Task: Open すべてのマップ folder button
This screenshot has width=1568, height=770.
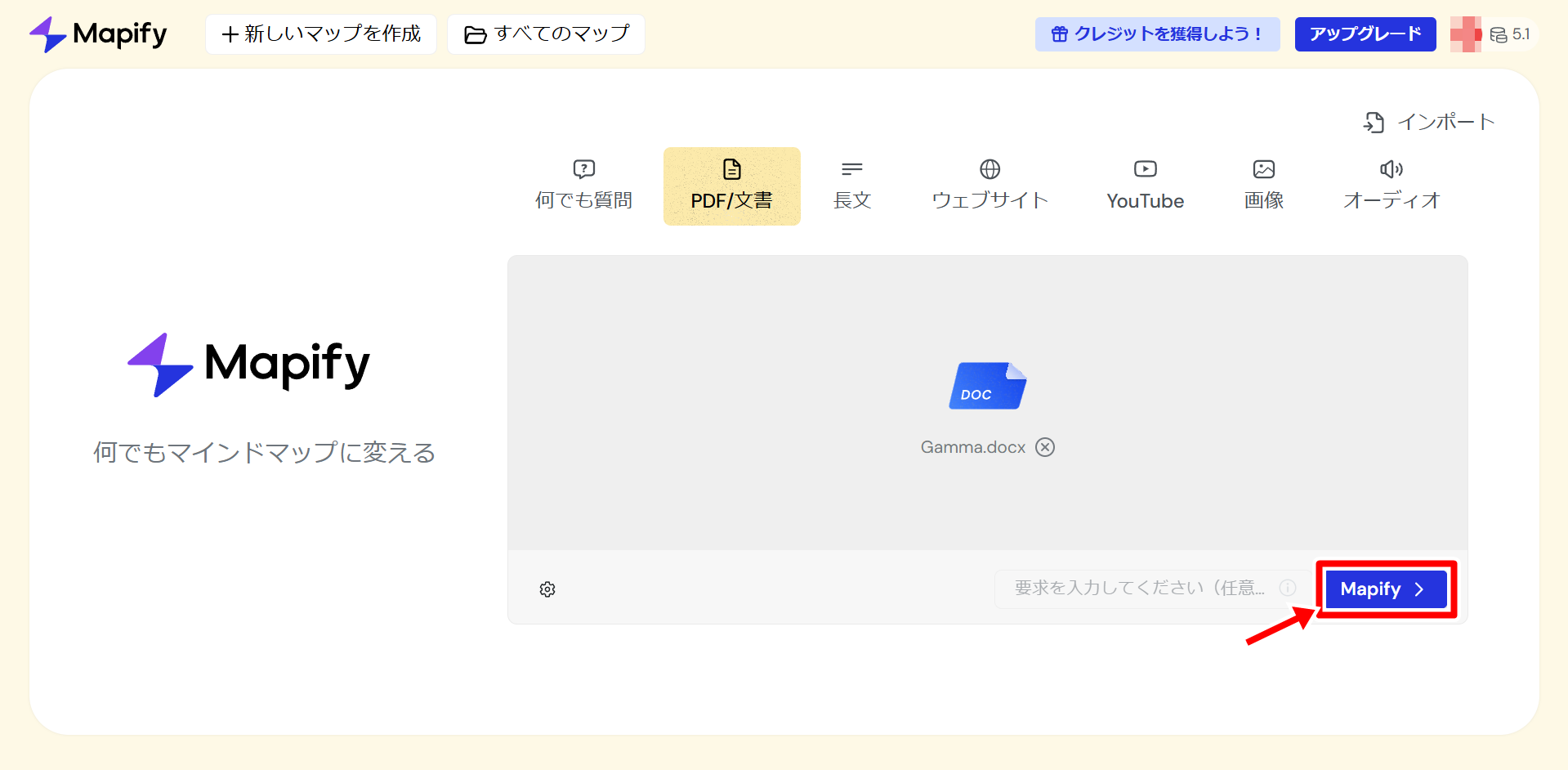Action: (546, 34)
